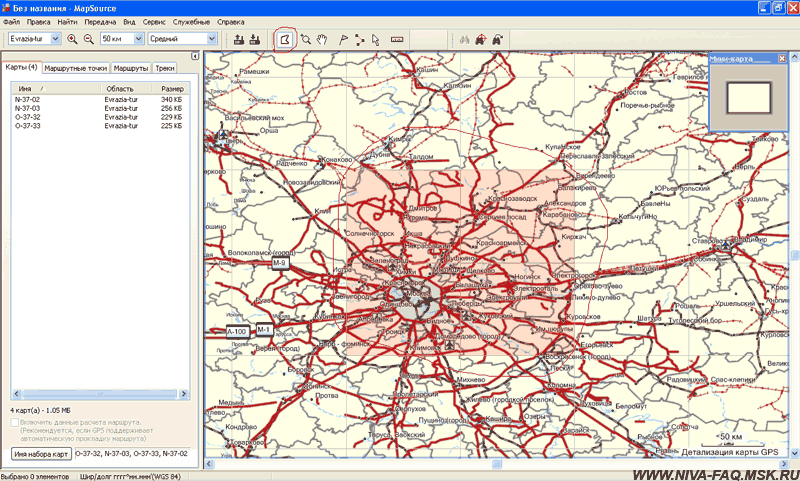Screen dimensions: 800x481
Task: Open the Правка menu
Action: point(39,22)
